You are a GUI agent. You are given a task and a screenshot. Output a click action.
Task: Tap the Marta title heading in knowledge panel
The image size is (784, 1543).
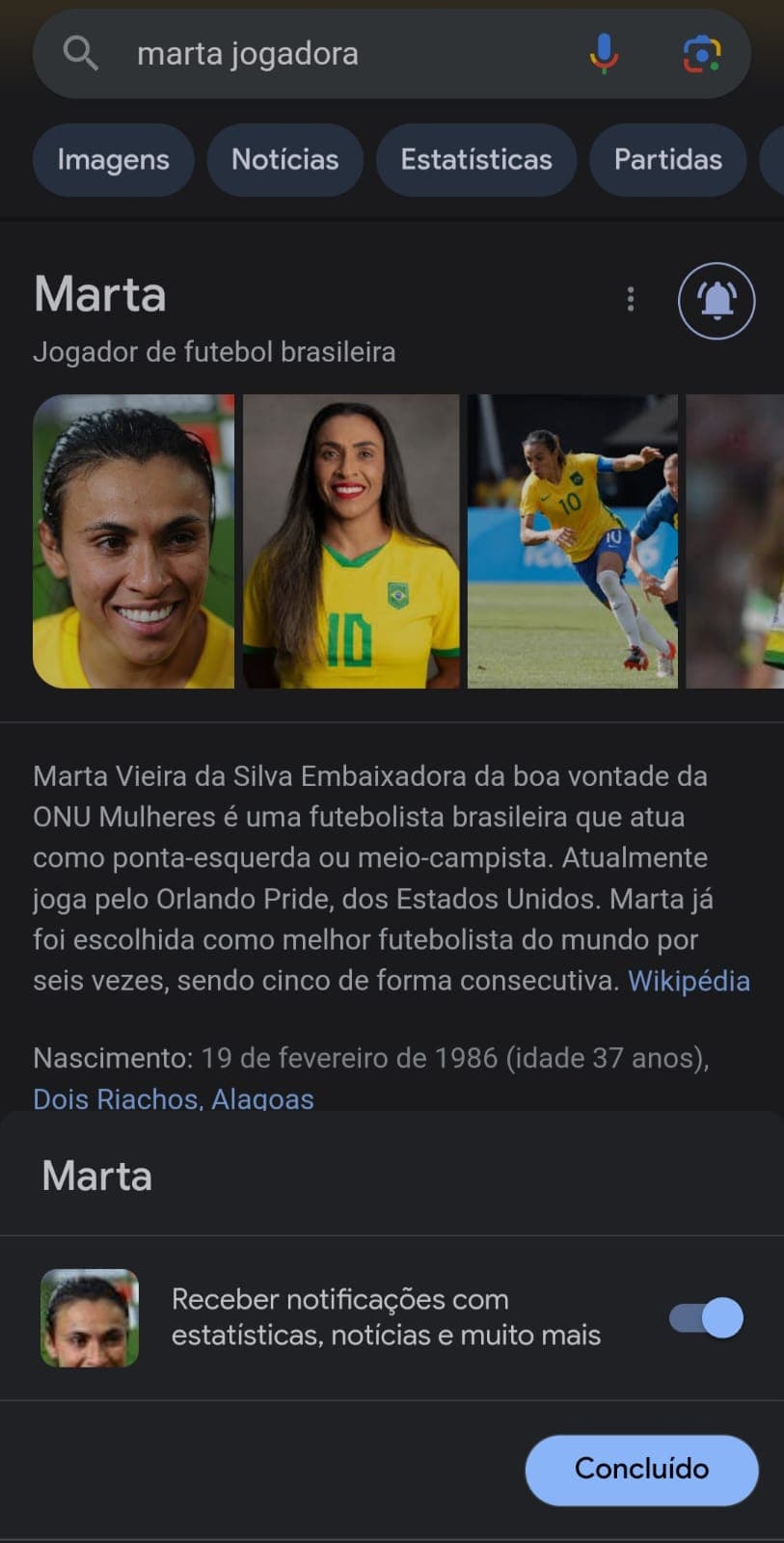(100, 294)
